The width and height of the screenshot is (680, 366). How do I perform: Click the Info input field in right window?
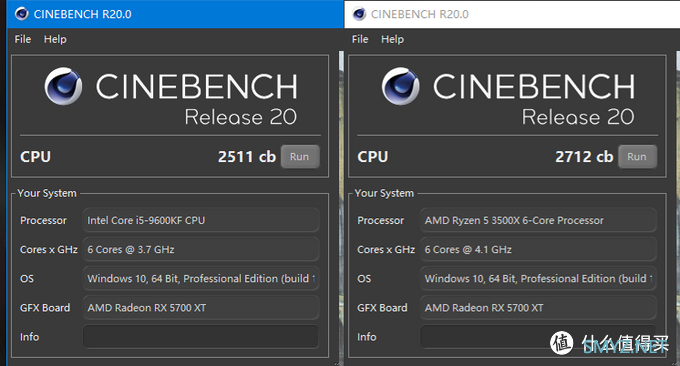538,337
